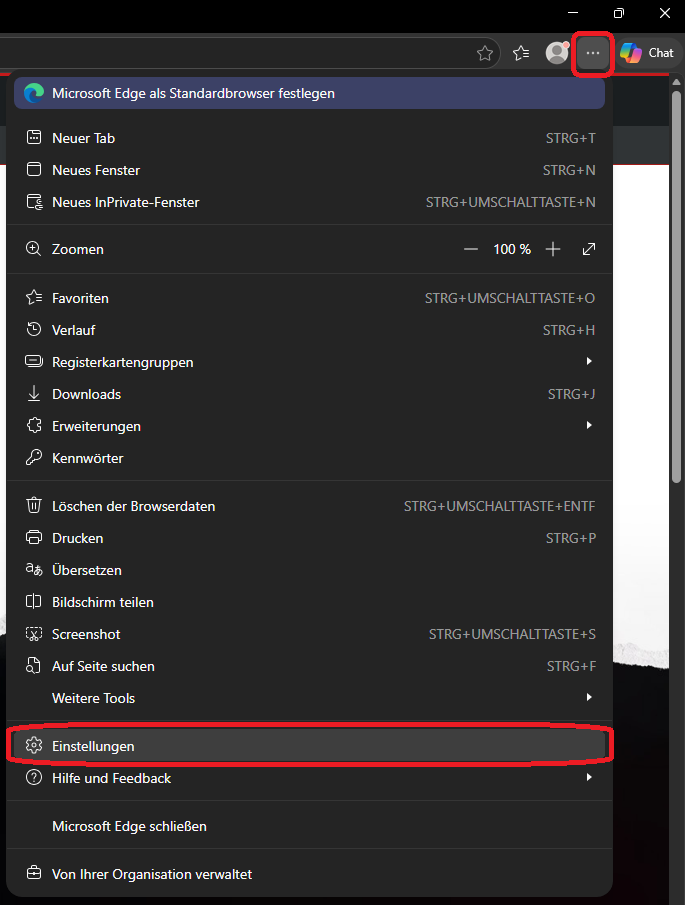
Task: Click the 100 % zoom value
Action: click(512, 249)
